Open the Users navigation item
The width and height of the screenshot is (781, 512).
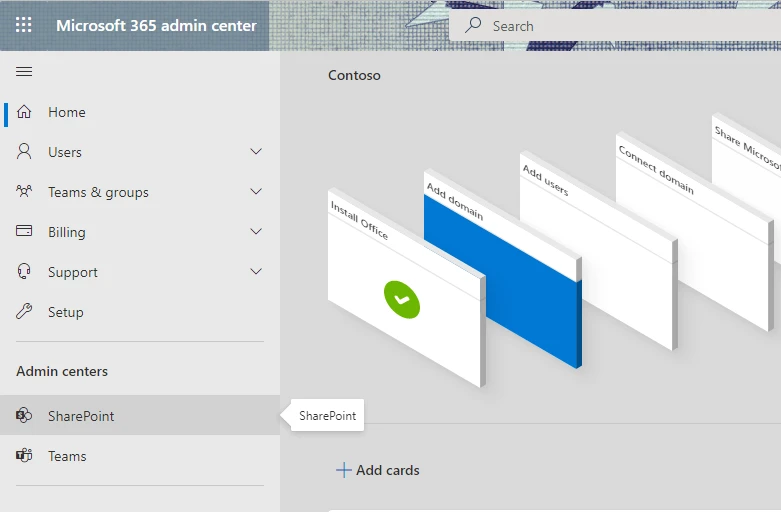pos(140,152)
